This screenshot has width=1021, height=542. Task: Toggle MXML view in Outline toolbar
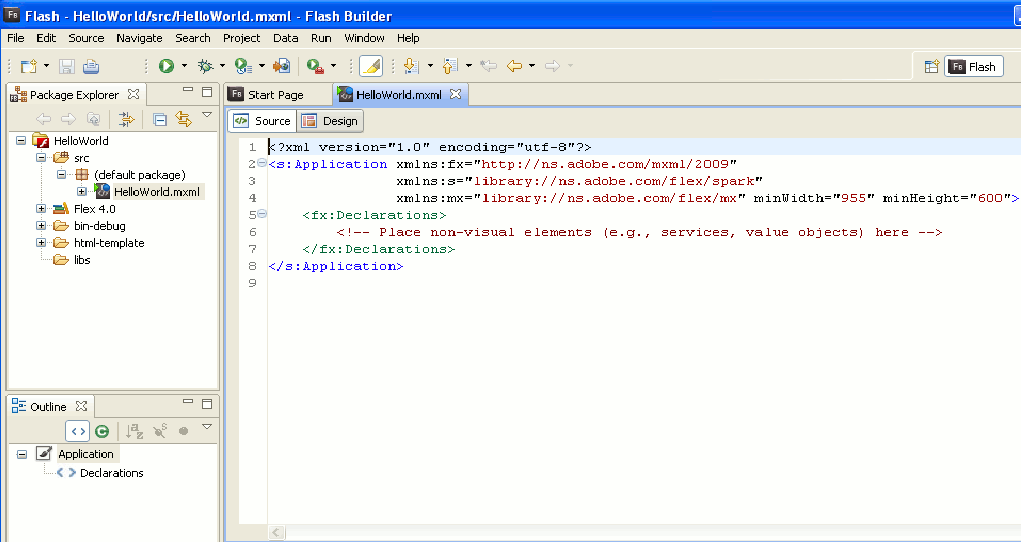[x=77, y=431]
